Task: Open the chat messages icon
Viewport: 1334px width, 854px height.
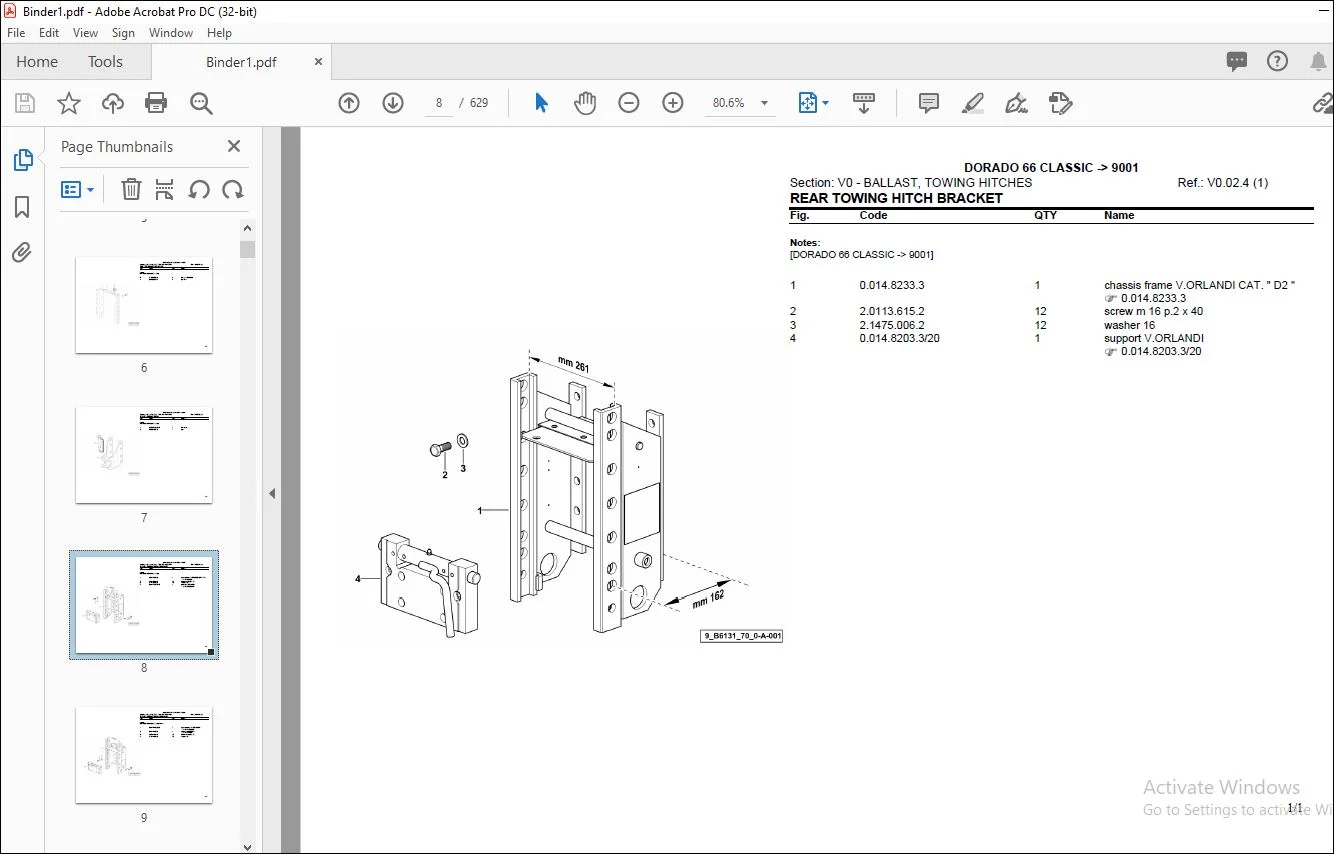Action: (1237, 61)
